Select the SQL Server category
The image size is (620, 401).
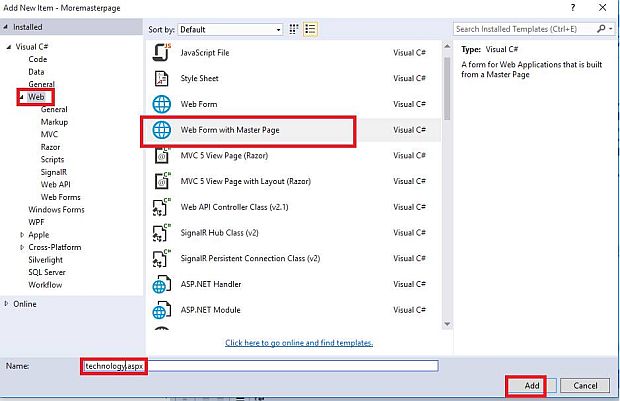47,272
